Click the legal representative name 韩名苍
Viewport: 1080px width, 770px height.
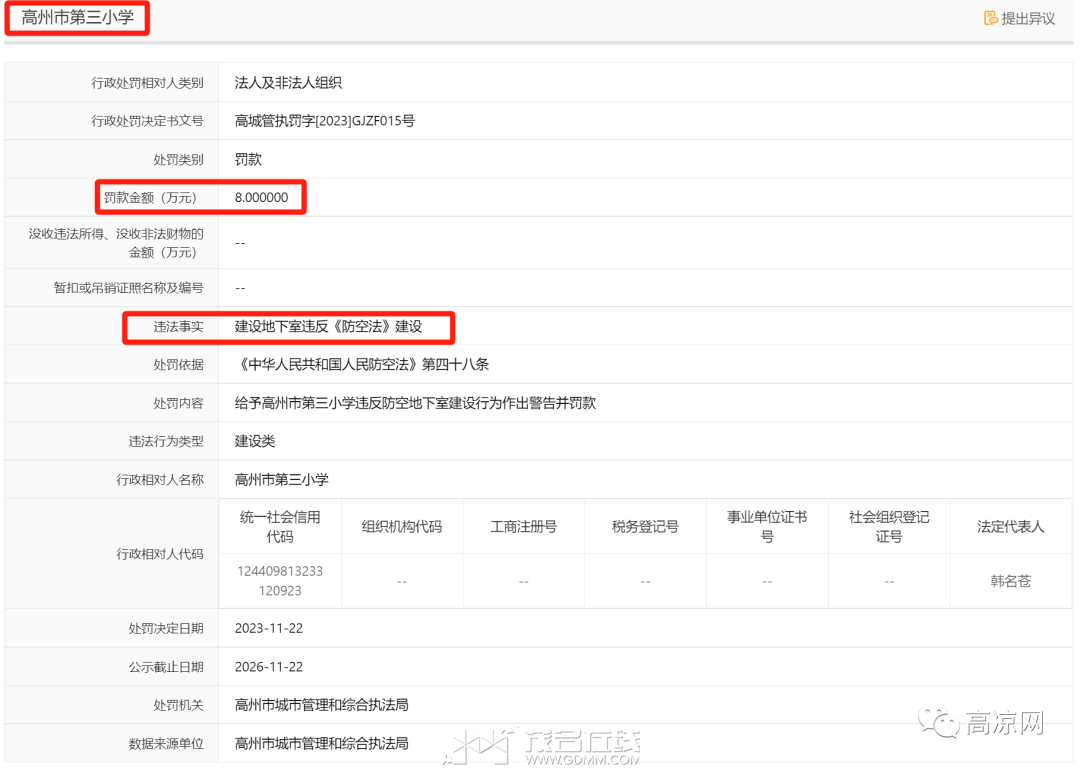[1011, 581]
